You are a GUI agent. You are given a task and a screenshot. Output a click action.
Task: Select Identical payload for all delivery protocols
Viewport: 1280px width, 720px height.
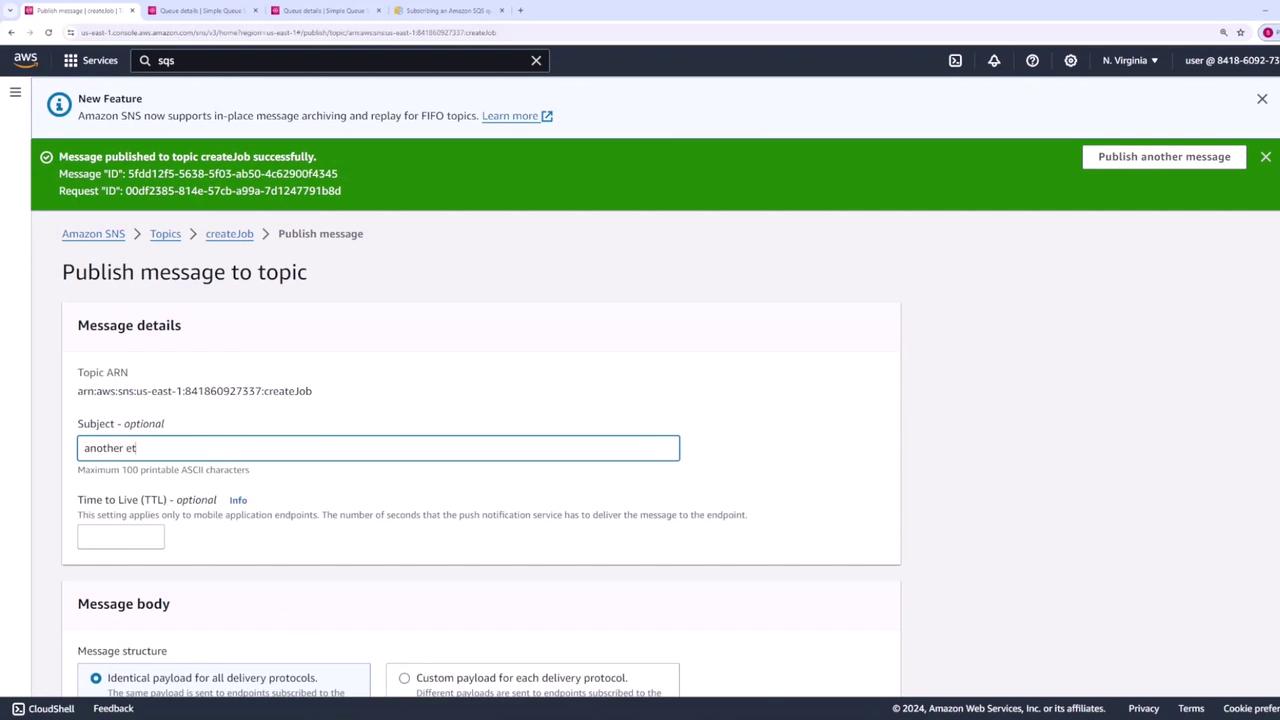click(96, 678)
